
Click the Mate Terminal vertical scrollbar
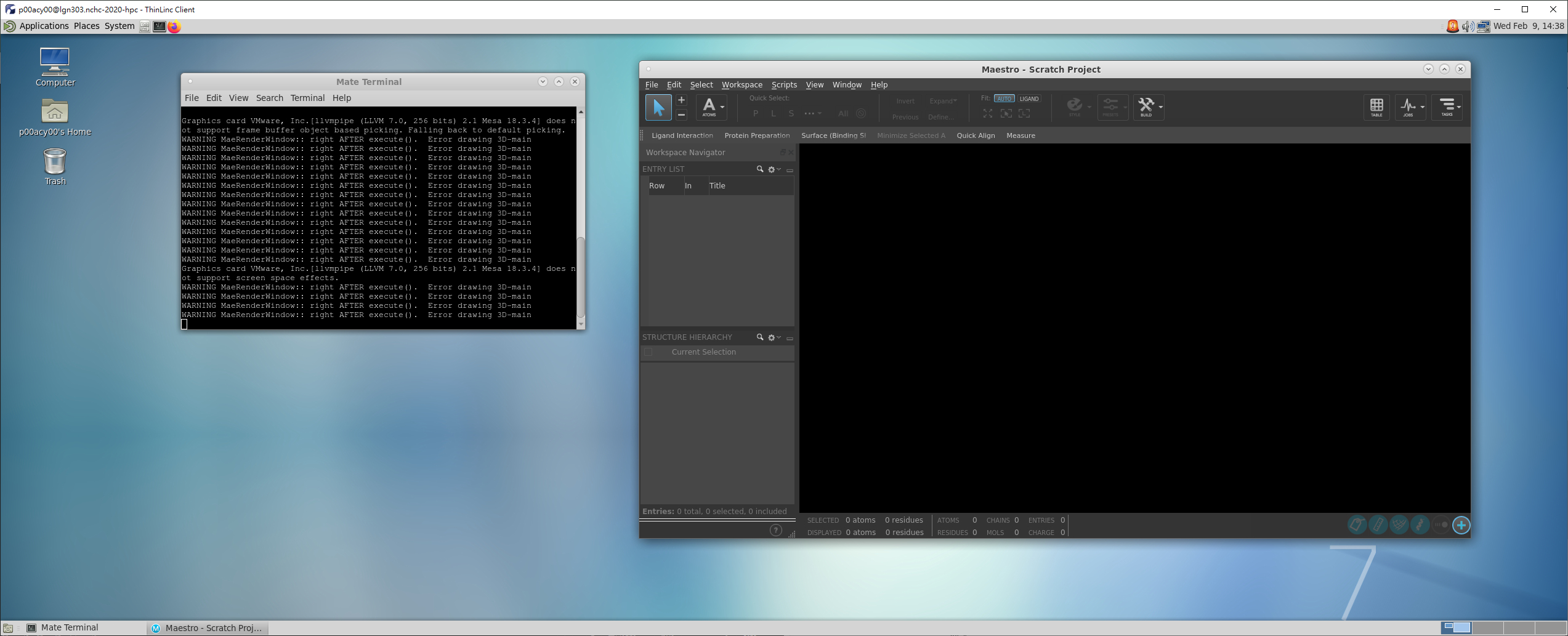coord(580,276)
